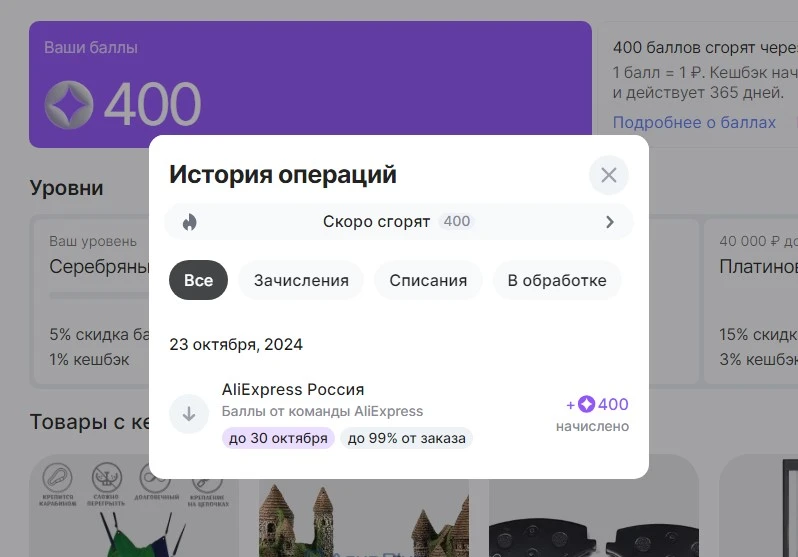The image size is (798, 557).
Task: Click the 1% кешбэк text in silver card
Action: 89,359
